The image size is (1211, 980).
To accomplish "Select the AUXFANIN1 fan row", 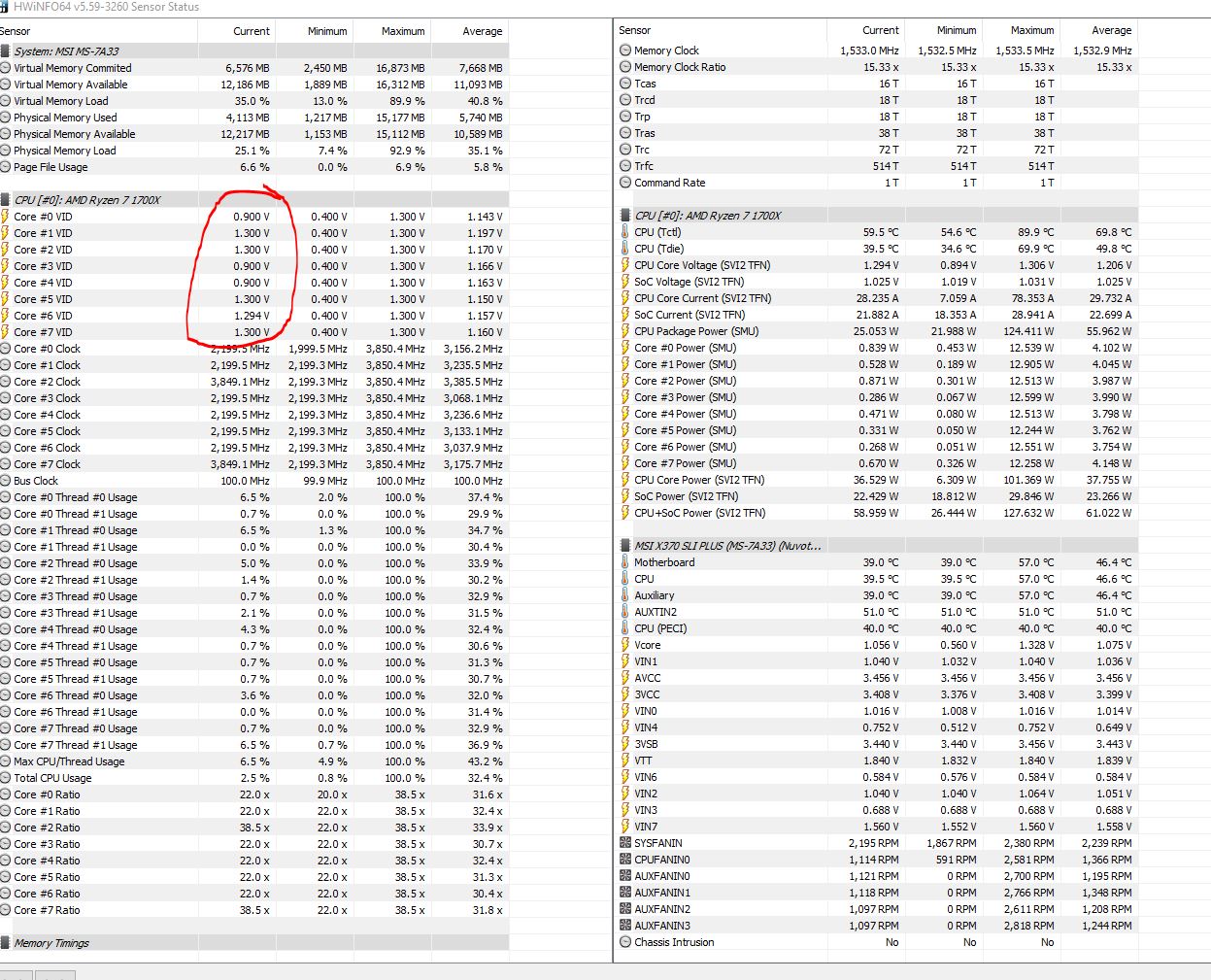I will click(x=878, y=893).
